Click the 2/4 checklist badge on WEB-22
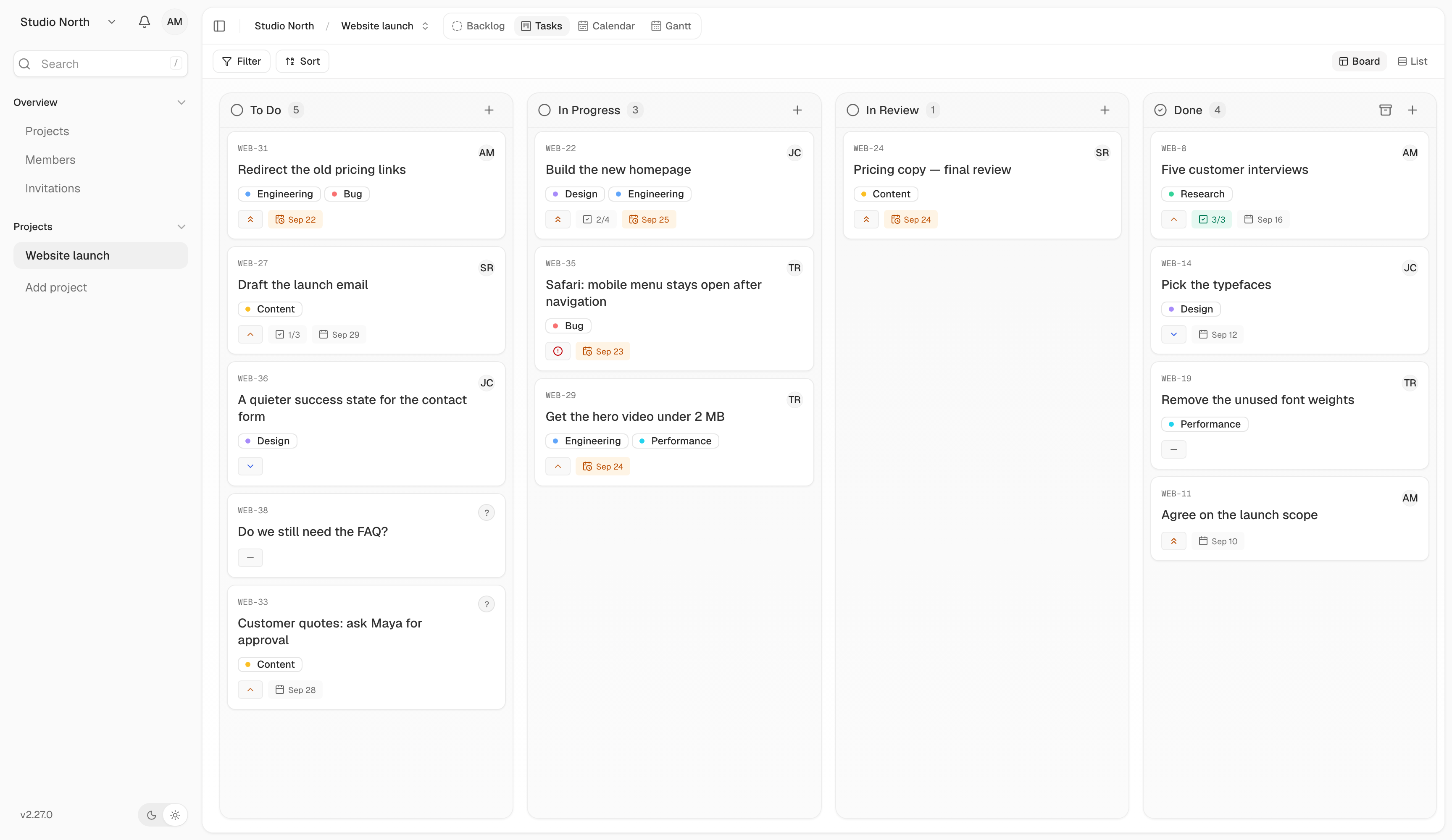 click(596, 220)
